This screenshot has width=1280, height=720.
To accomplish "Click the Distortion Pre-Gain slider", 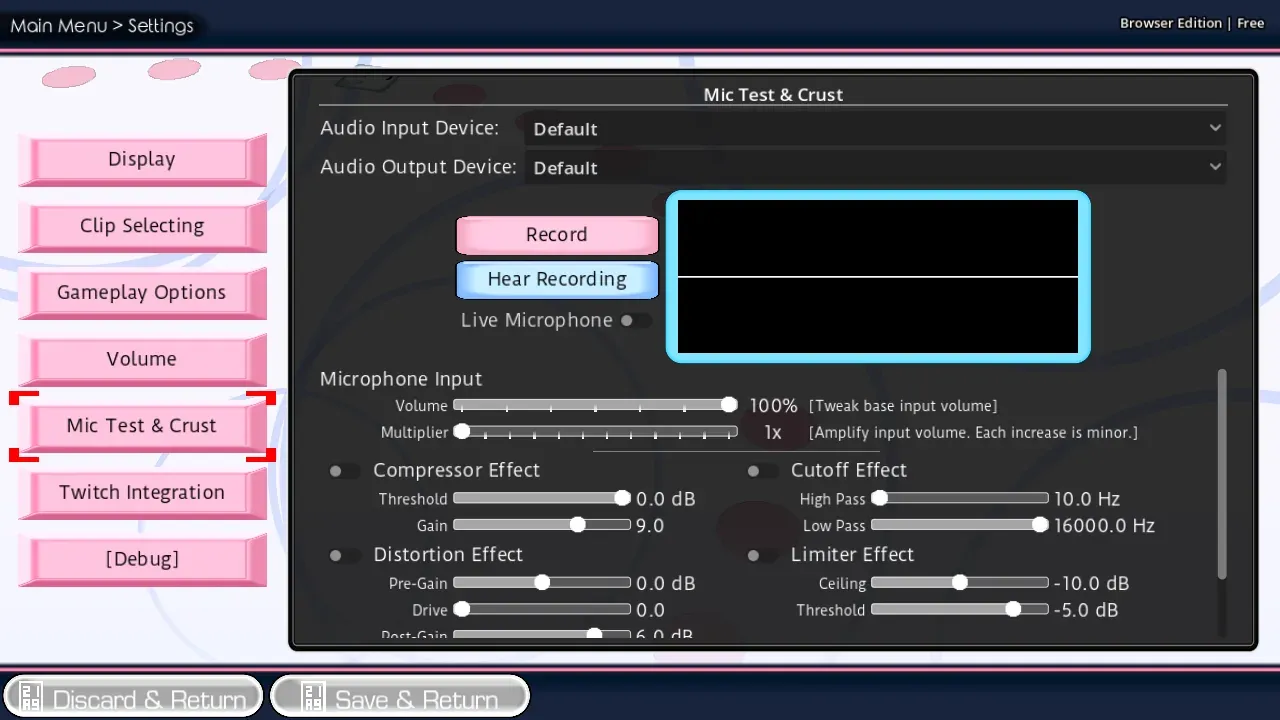I will click(542, 582).
